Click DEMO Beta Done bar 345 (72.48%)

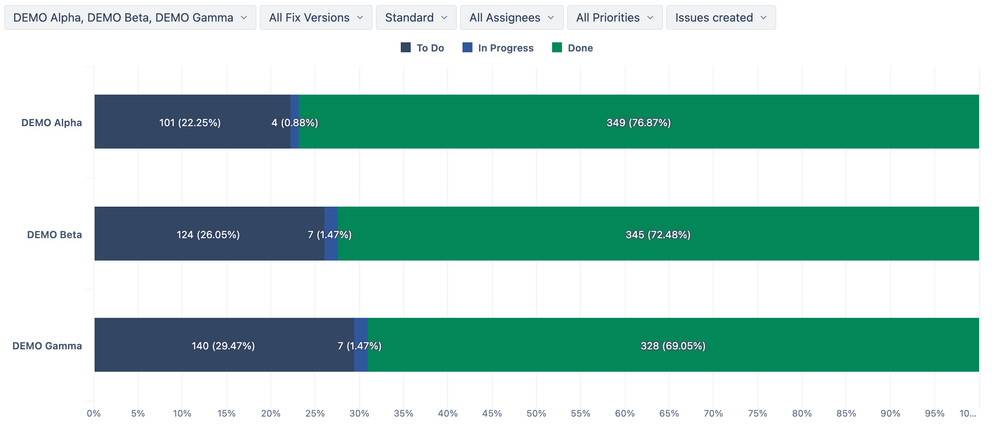click(658, 234)
